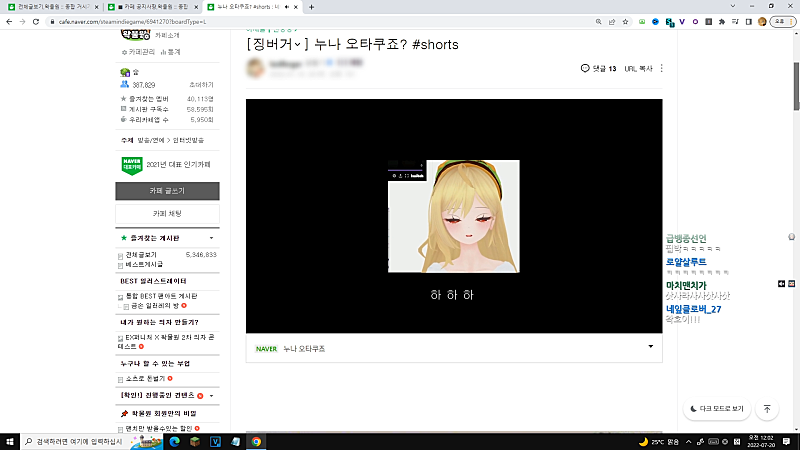This screenshot has width=800, height=450.
Task: Click the scroll-to-top arrow button
Action: pos(767,409)
